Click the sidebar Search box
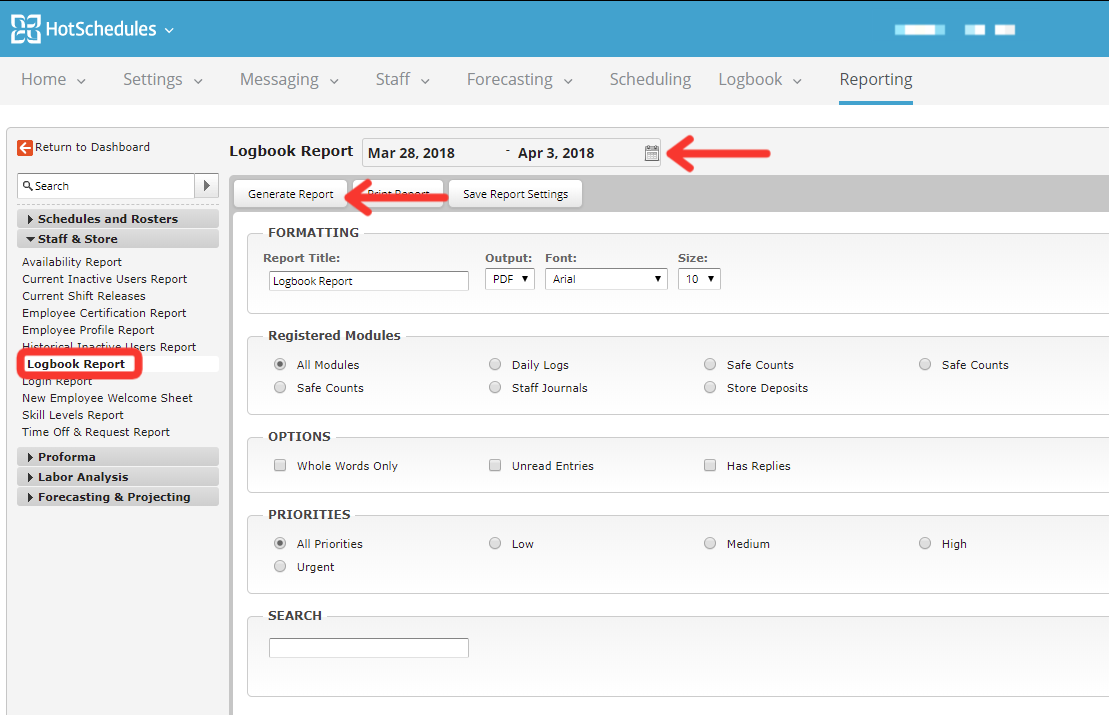The width and height of the screenshot is (1109, 715). click(x=106, y=186)
